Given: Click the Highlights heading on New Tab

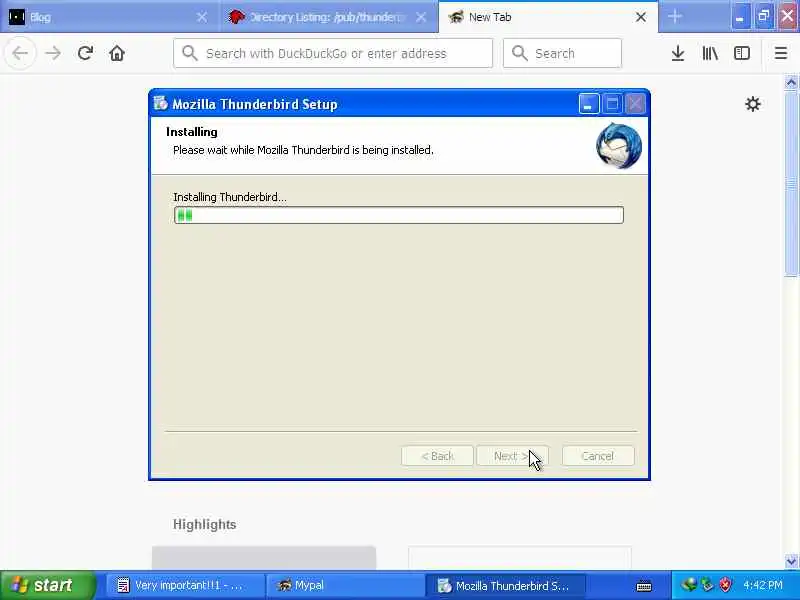Looking at the screenshot, I should pyautogui.click(x=205, y=524).
